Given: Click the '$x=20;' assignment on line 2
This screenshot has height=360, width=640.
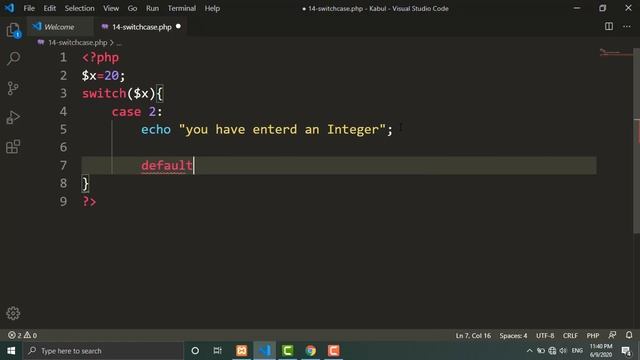Looking at the screenshot, I should coord(104,76).
